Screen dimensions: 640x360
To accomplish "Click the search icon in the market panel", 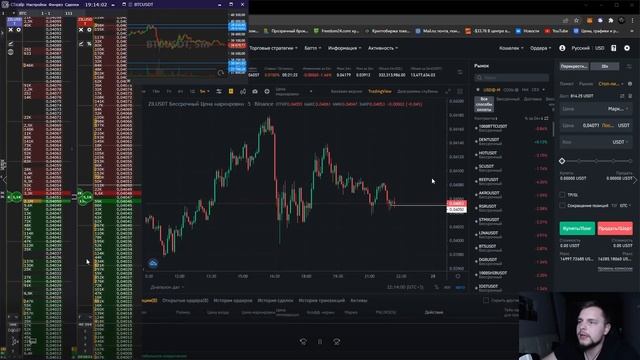I will (479, 78).
